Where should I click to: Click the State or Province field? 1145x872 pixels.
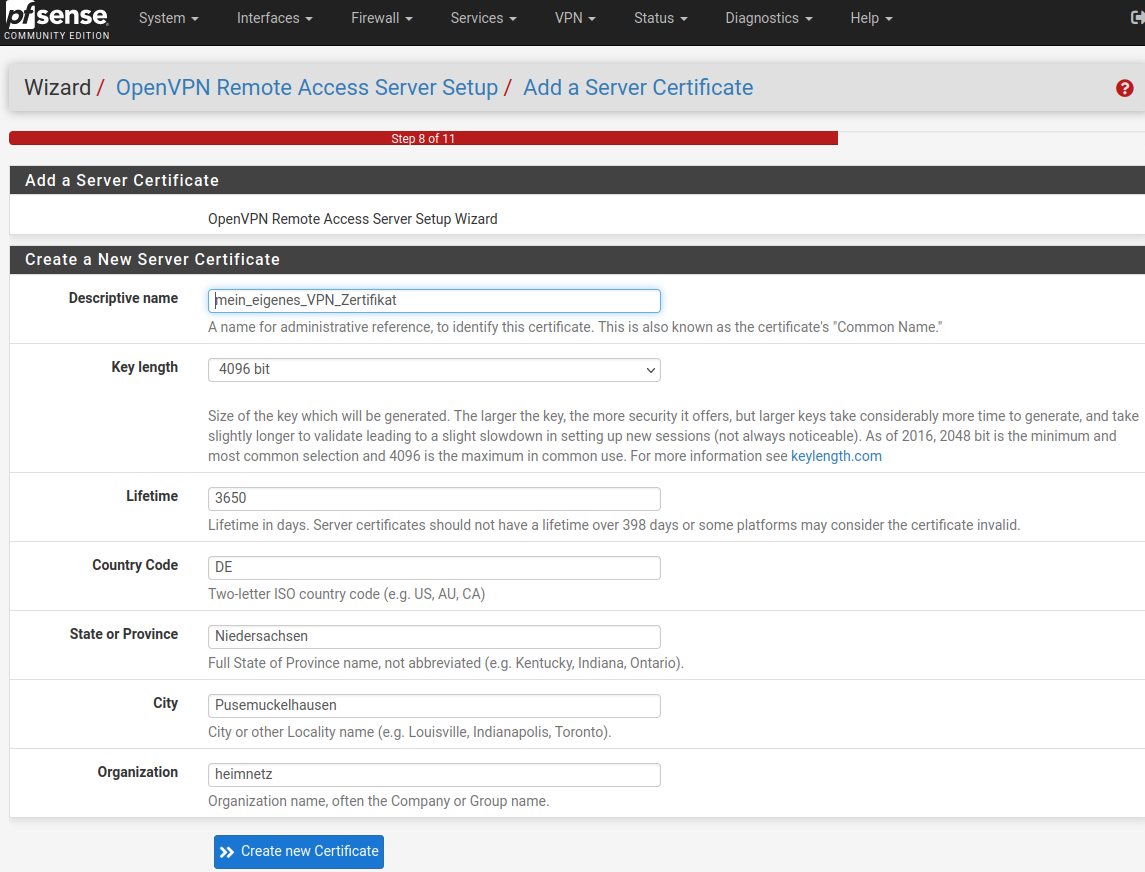pos(434,637)
